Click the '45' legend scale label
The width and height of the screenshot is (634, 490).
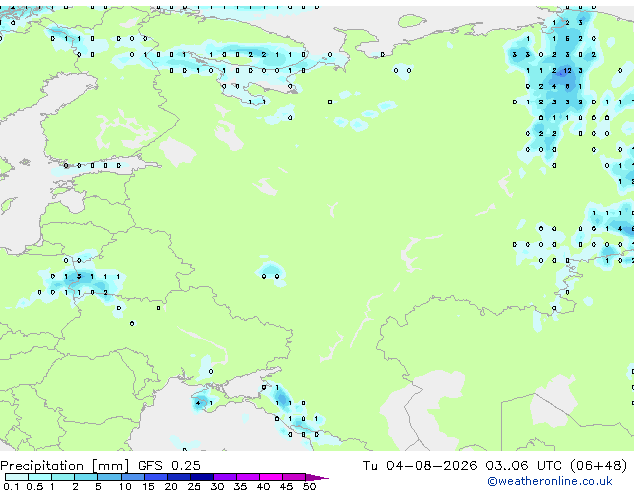click(x=286, y=486)
